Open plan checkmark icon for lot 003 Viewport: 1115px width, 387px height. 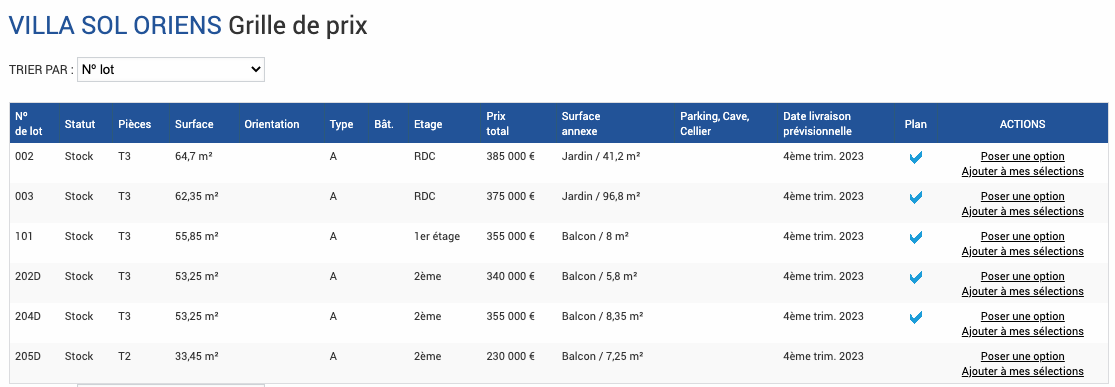pos(916,198)
